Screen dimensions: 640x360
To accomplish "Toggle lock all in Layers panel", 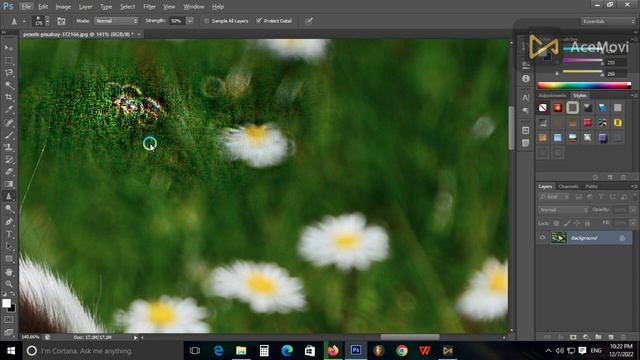I will coord(587,223).
